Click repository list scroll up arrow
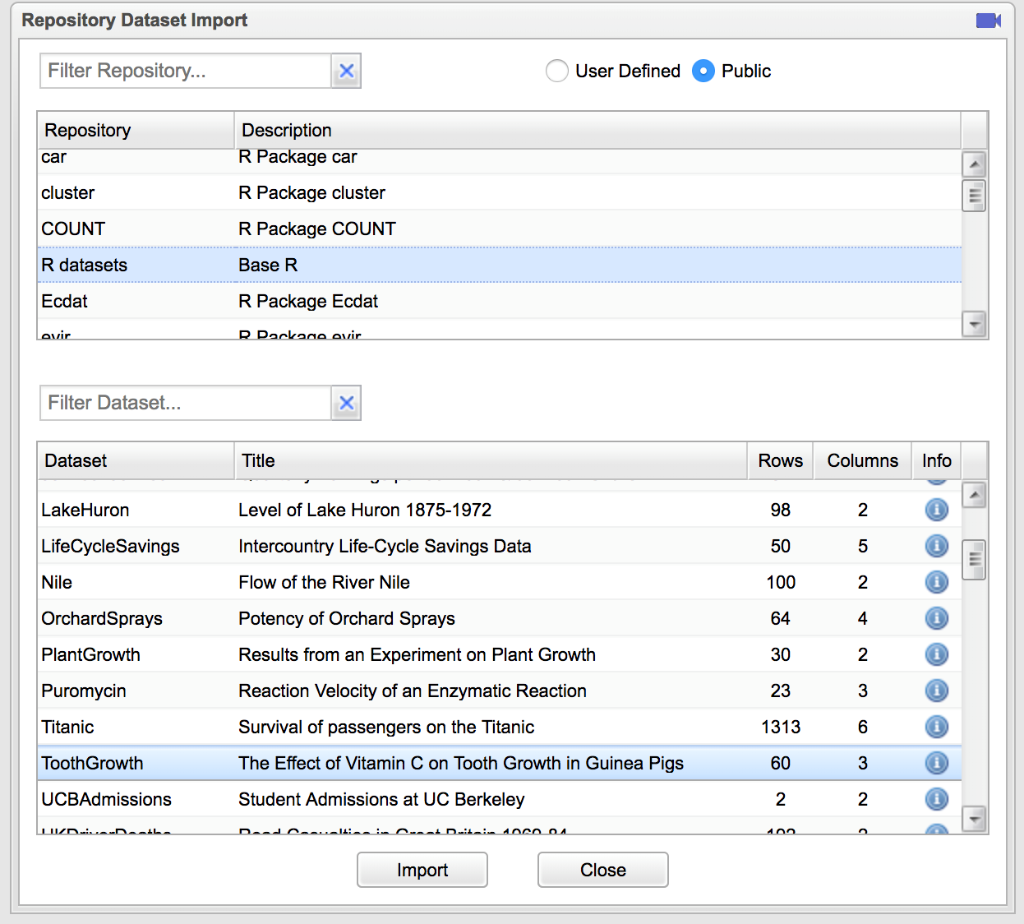This screenshot has width=1024, height=924. (x=974, y=164)
